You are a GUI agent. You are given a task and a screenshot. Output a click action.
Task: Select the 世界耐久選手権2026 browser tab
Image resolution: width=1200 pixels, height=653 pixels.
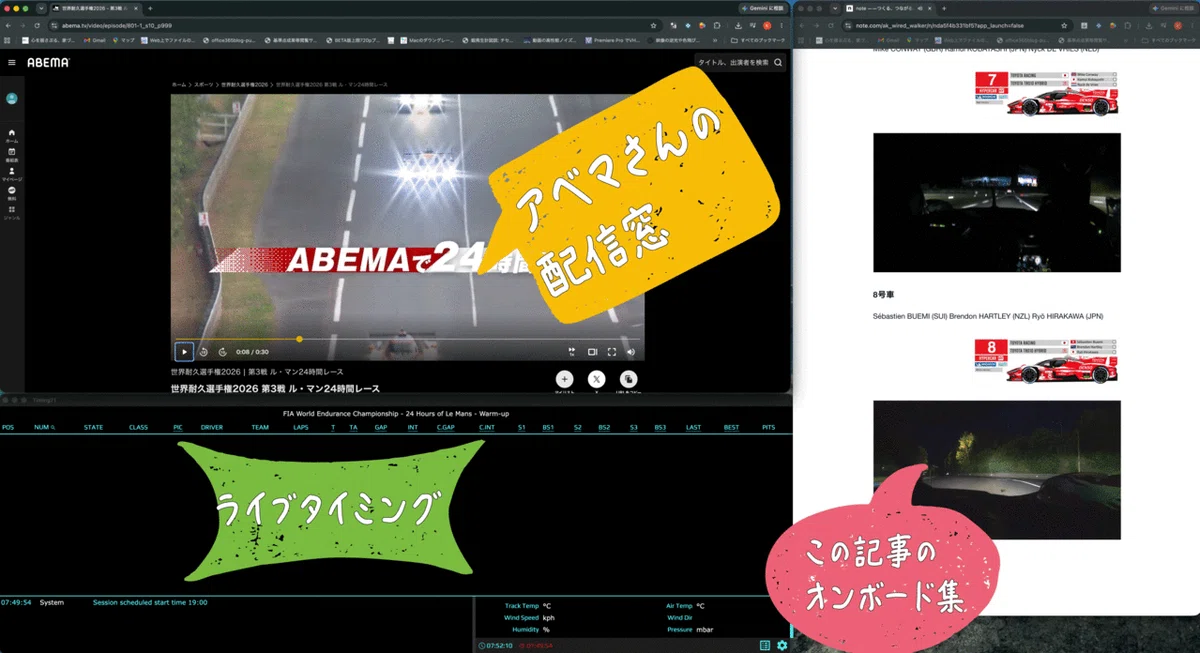(x=96, y=8)
